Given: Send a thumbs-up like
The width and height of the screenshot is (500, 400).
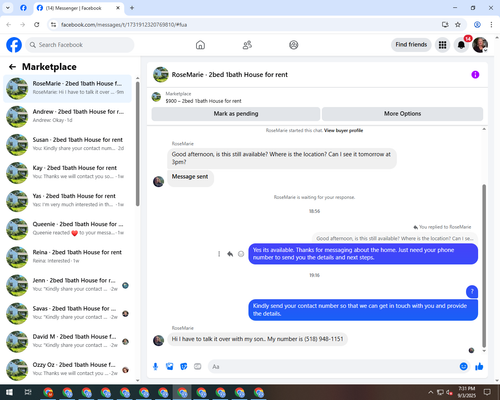Looking at the screenshot, I should 479,367.
